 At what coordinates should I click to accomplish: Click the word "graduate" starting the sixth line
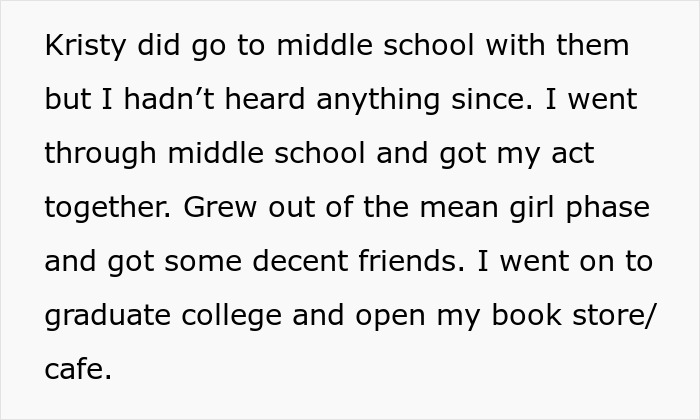(110, 317)
